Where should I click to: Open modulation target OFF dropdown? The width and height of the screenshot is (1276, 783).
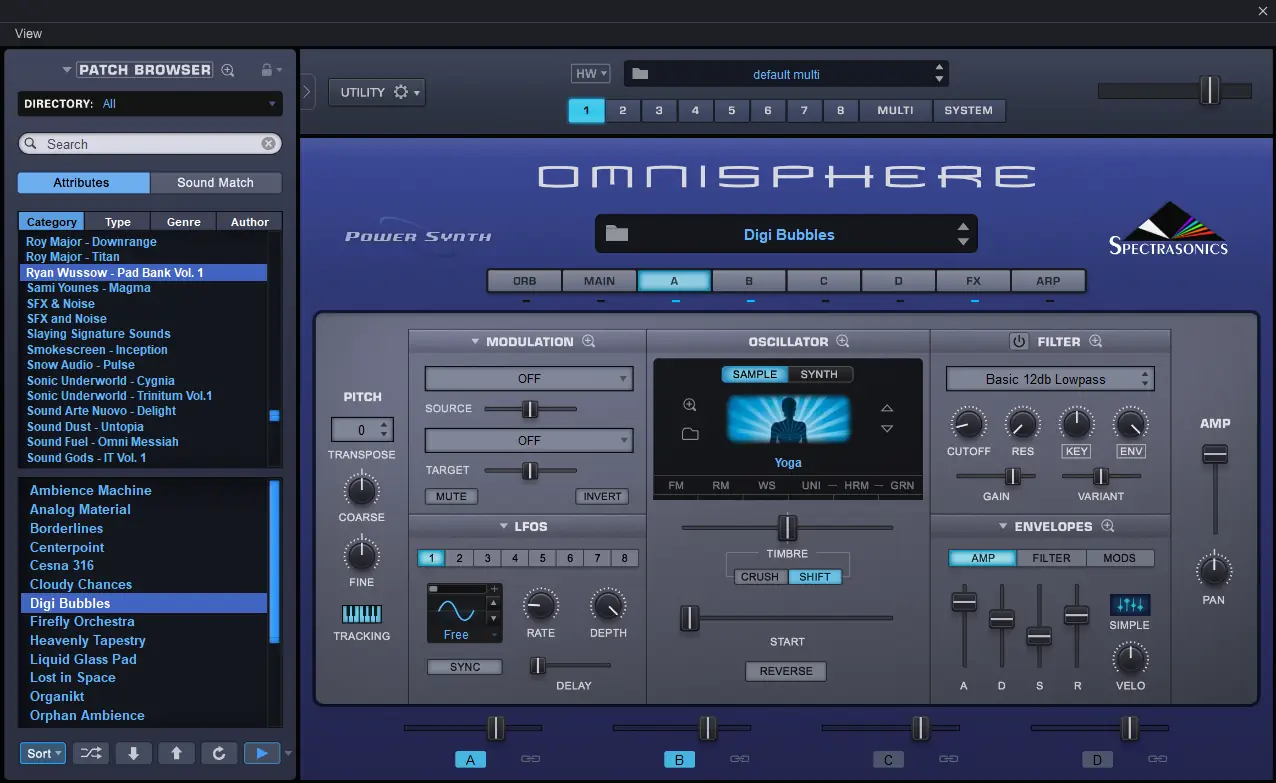tap(529, 440)
